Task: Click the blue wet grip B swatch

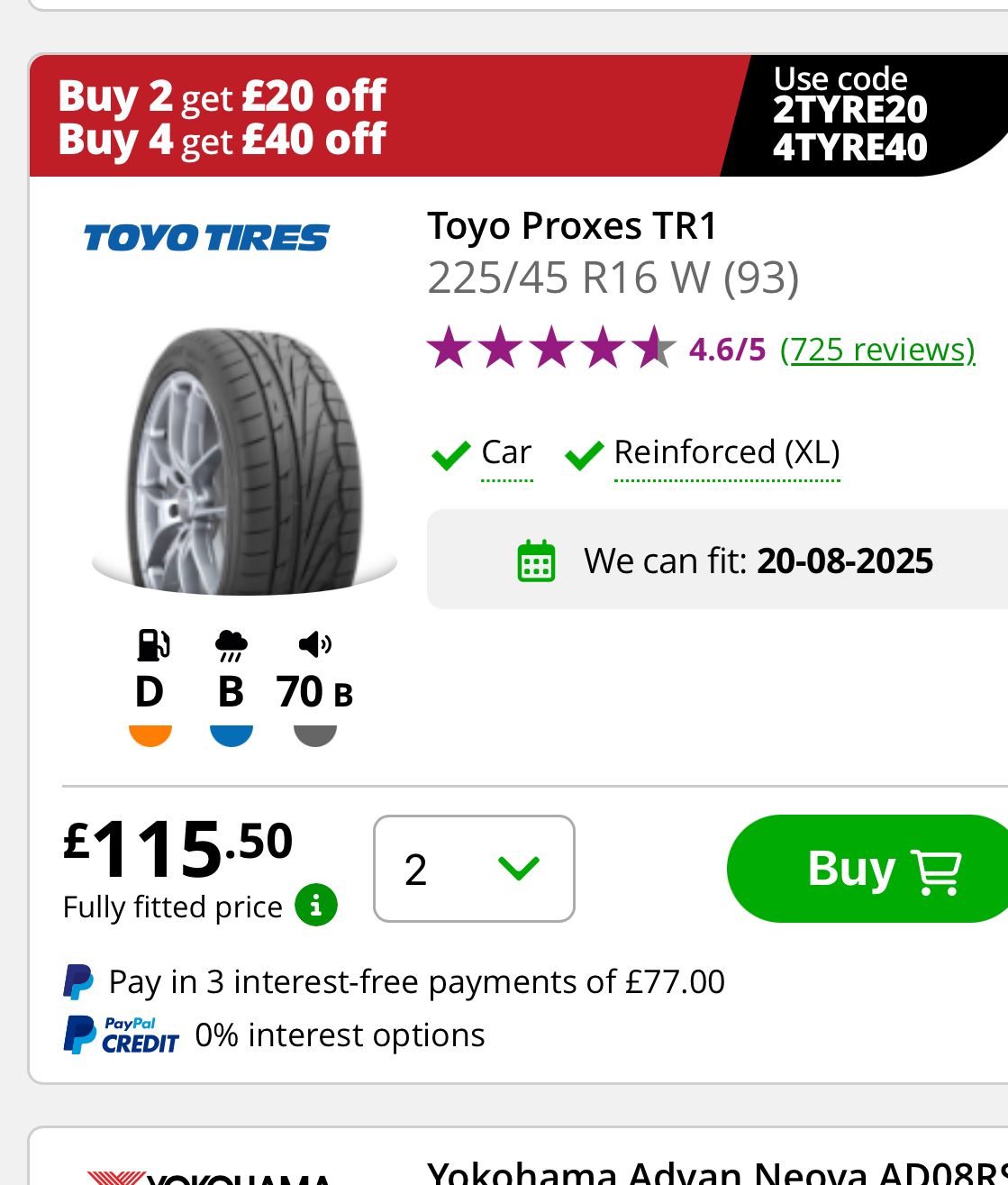Action: [x=232, y=734]
